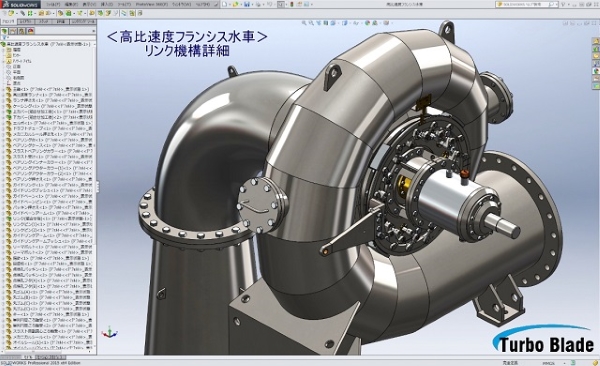This screenshot has height=366, width=600.
Task: Click the Edit Appearance sphere icon in view toolbar
Action: click(367, 23)
